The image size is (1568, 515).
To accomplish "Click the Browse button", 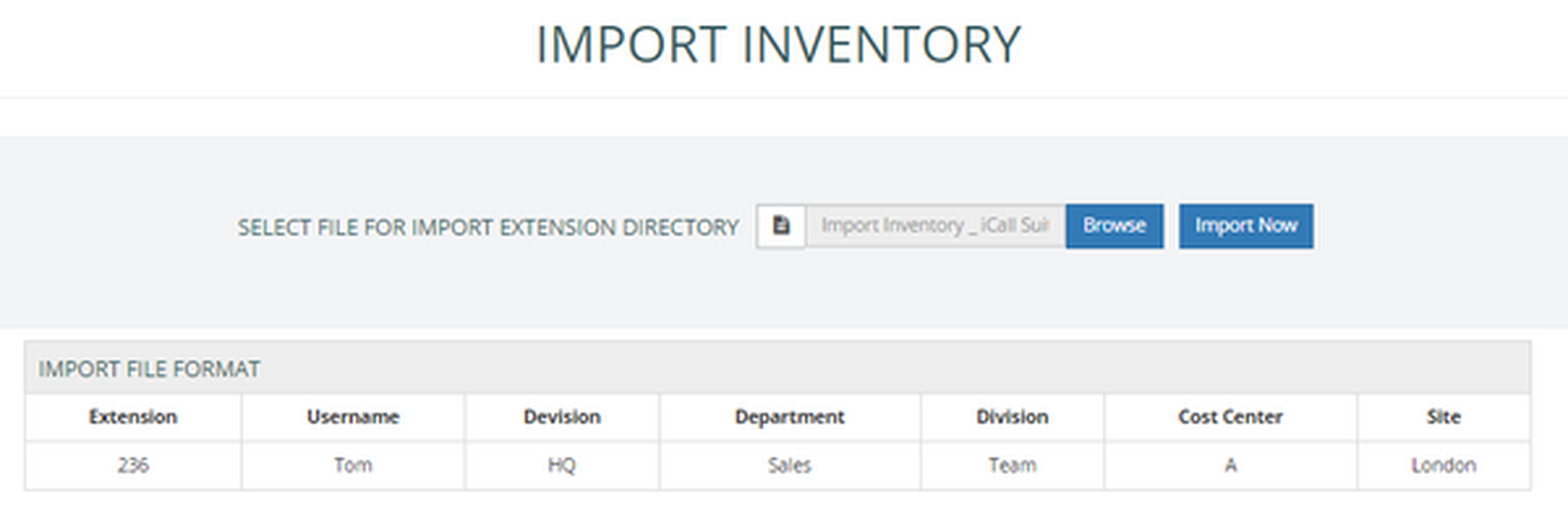I will coord(1114,226).
